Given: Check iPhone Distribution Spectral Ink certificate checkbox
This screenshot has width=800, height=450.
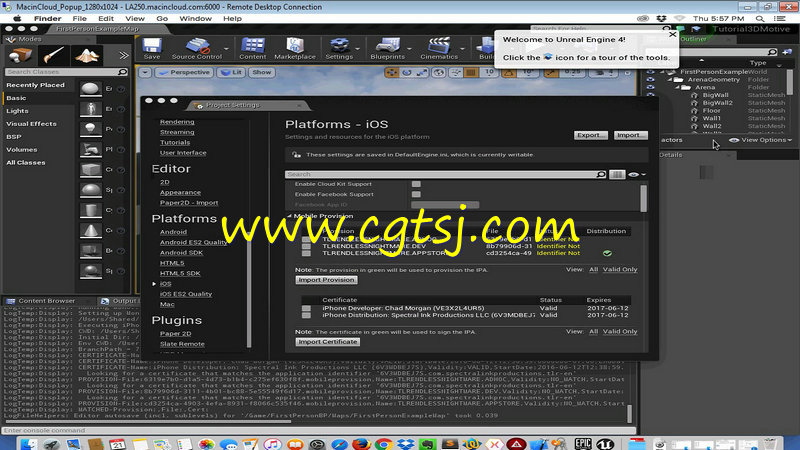Looking at the screenshot, I should coord(306,315).
